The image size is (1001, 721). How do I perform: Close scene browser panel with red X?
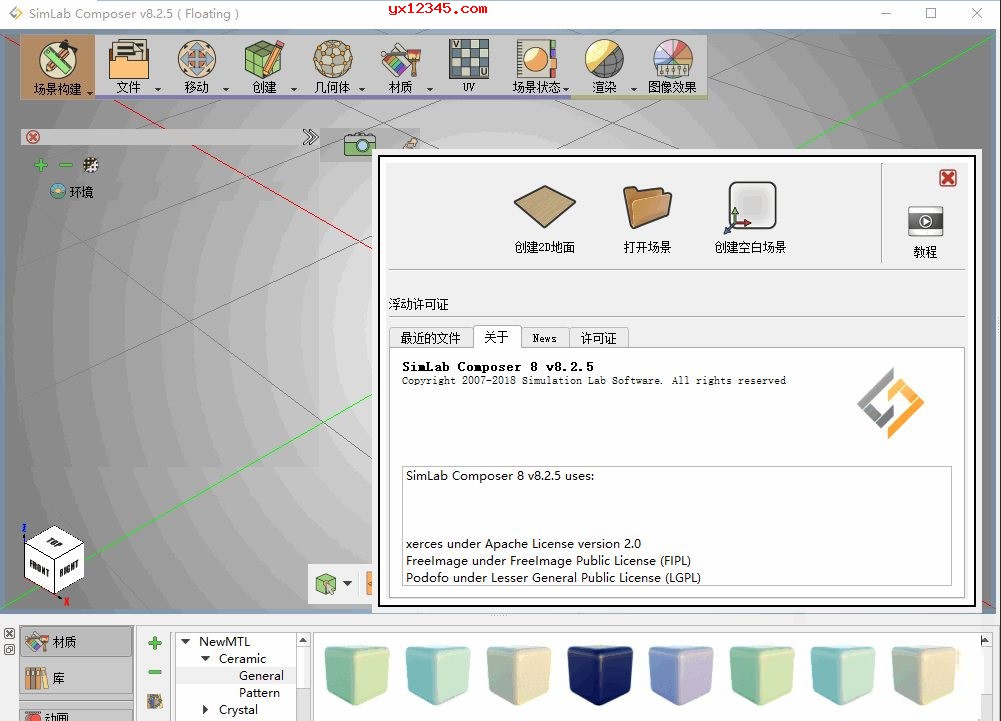33,137
